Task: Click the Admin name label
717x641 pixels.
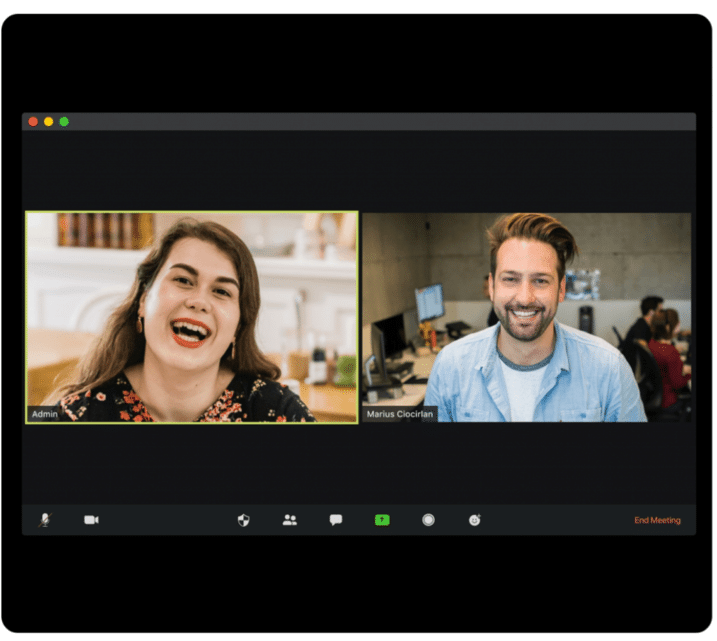Action: point(44,414)
